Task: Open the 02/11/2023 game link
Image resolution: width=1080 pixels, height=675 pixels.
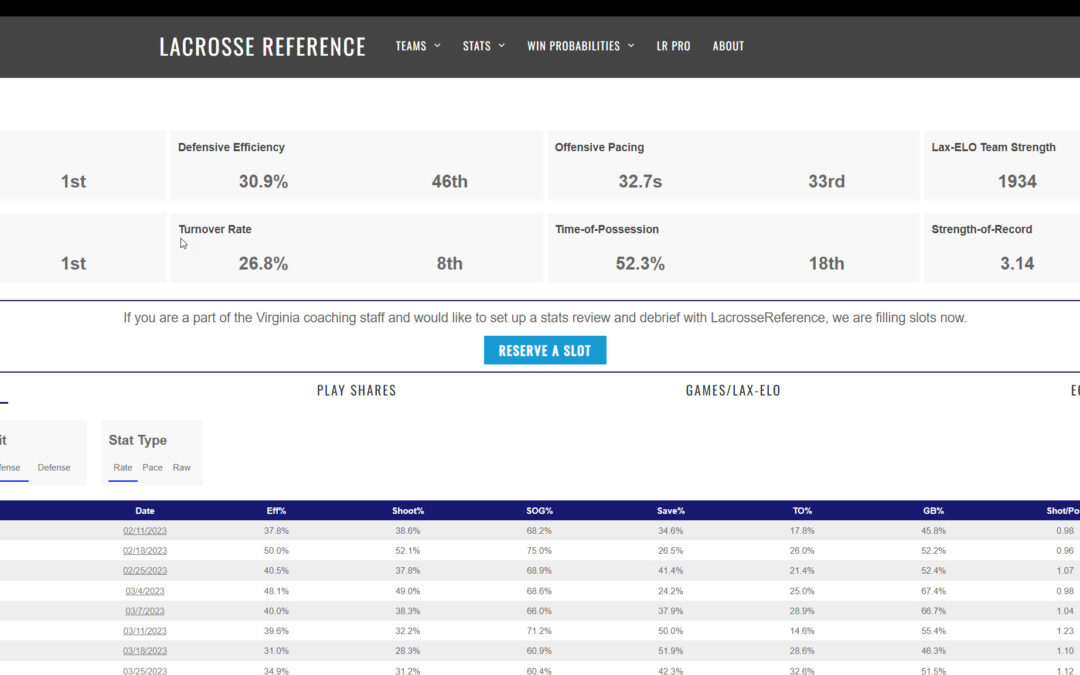Action: (145, 531)
